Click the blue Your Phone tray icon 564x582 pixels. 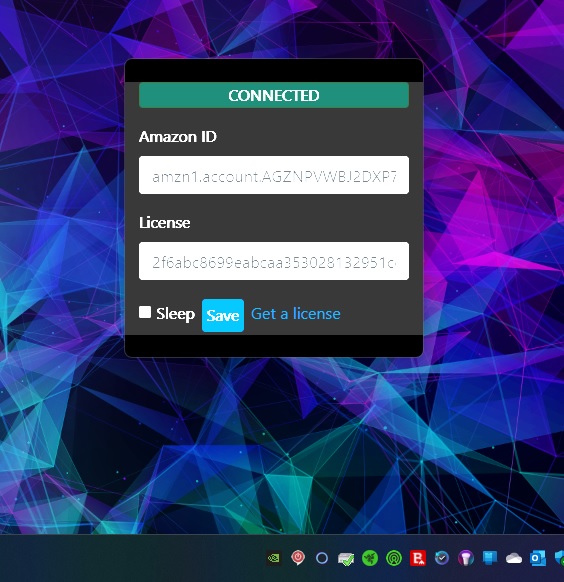pyautogui.click(x=490, y=558)
